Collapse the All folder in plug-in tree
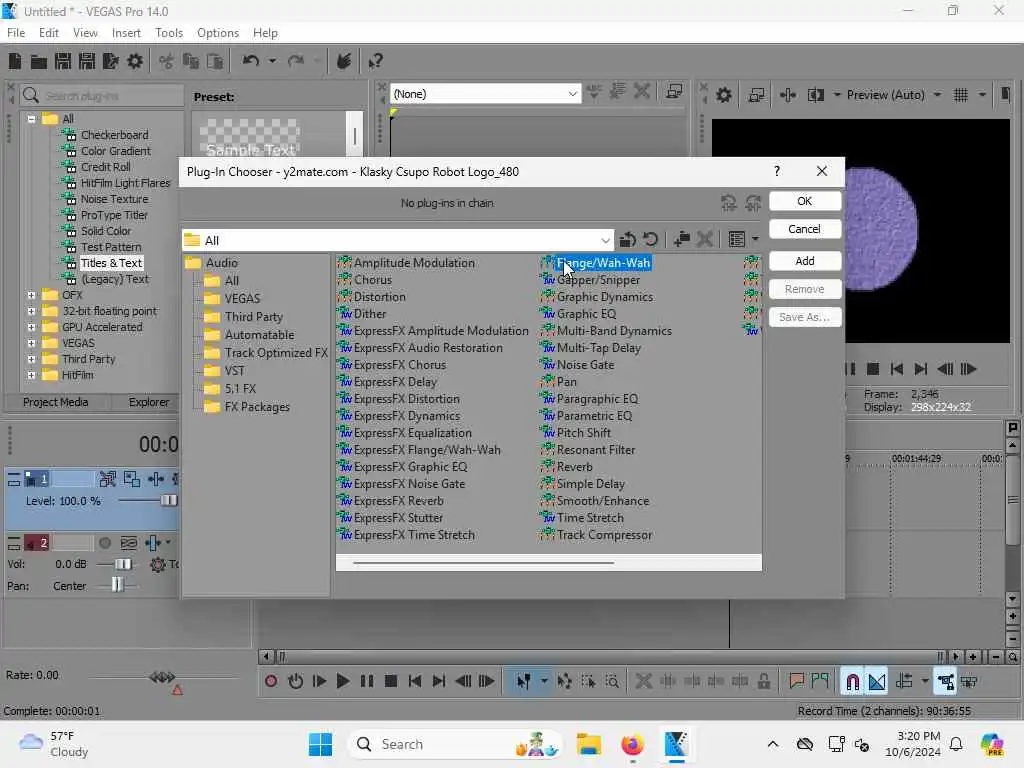Screen dimensions: 1024x768 (x=31, y=119)
